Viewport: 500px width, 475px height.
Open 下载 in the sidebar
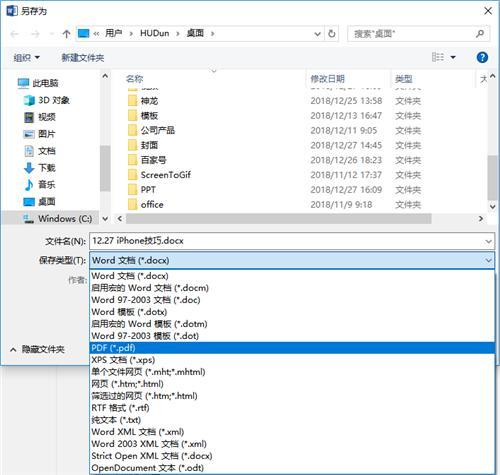click(39, 168)
